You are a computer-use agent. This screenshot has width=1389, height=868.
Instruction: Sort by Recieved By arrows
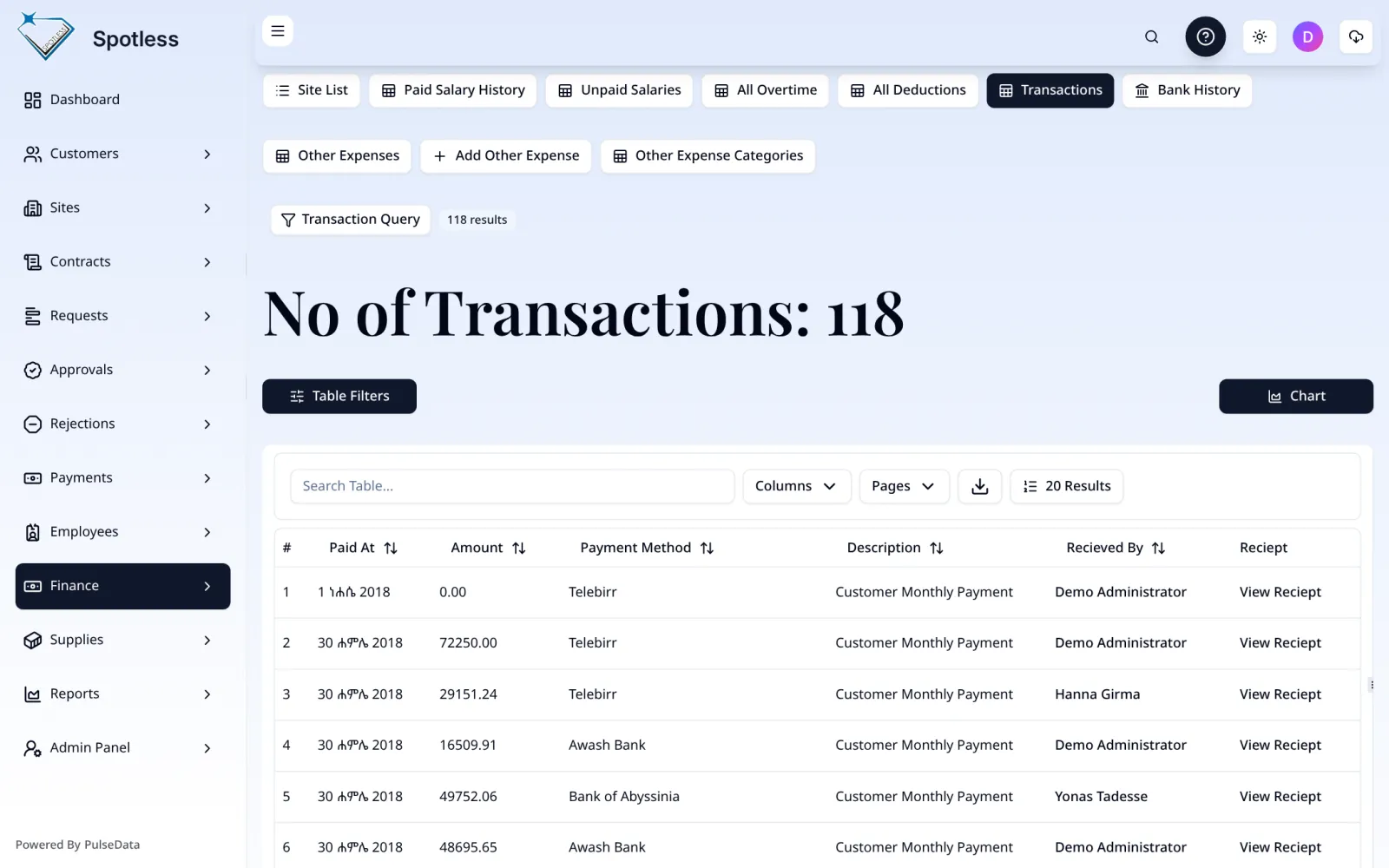coord(1159,548)
